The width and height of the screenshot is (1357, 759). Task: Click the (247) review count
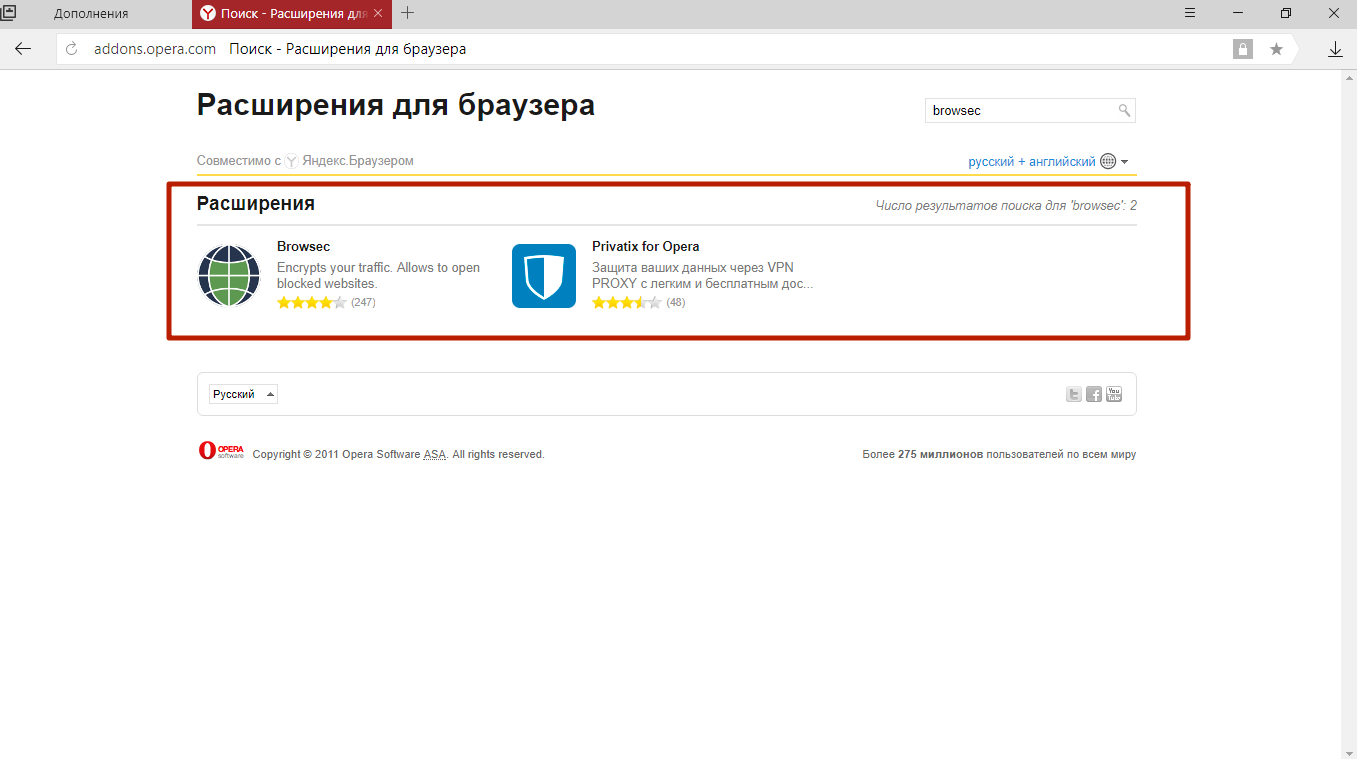click(363, 302)
